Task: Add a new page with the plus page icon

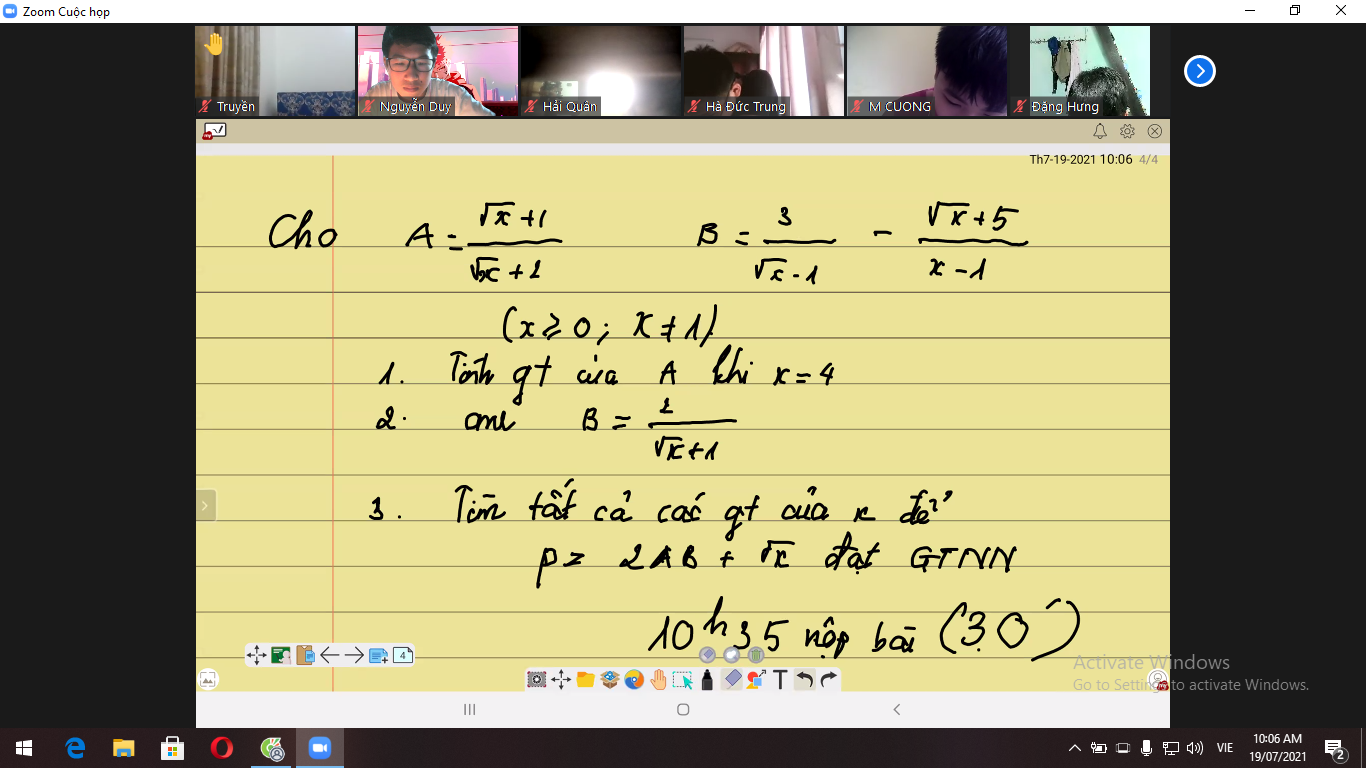Action: tap(378, 656)
